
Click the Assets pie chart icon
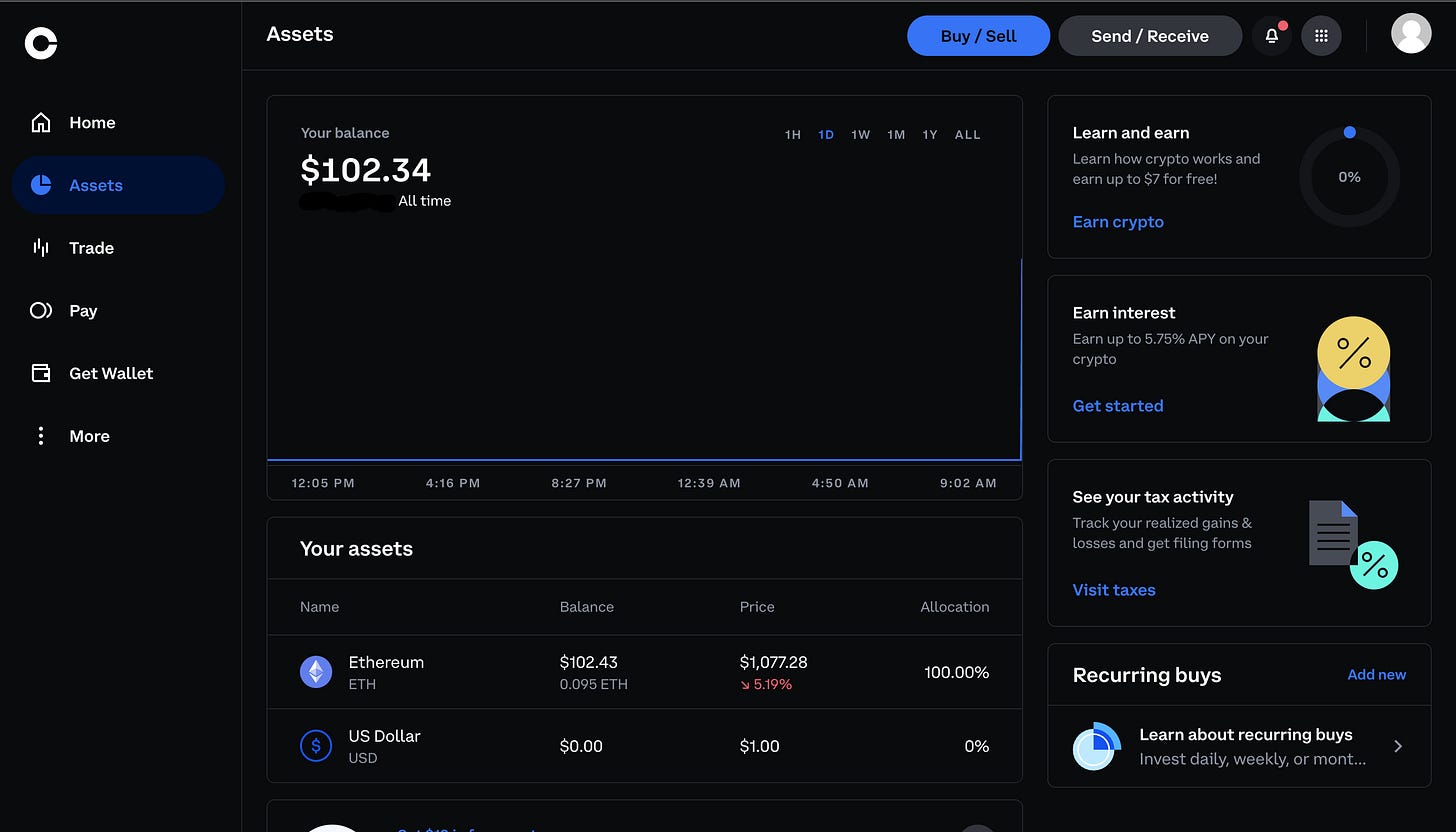(x=41, y=185)
